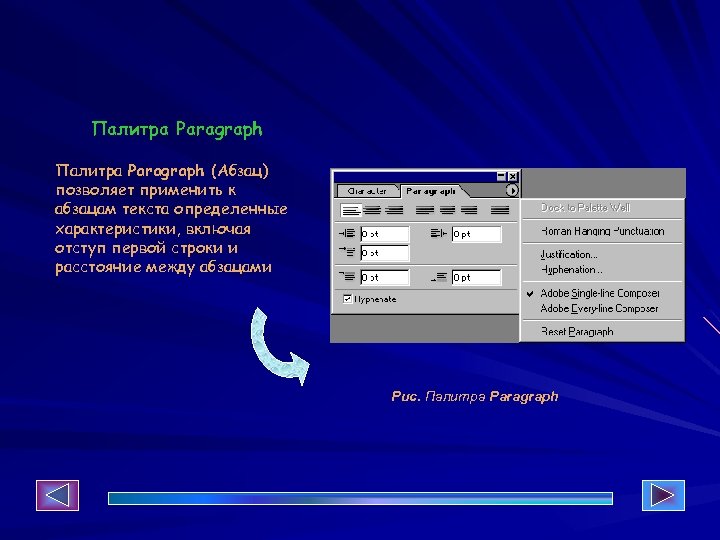The image size is (720, 540).
Task: Click the slide progress bar
Action: [x=360, y=498]
